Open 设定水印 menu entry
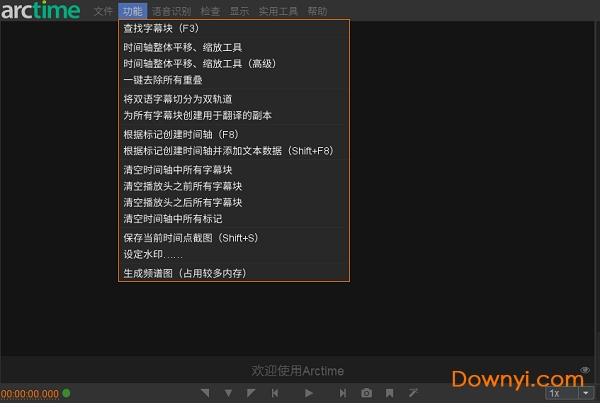 click(x=234, y=254)
